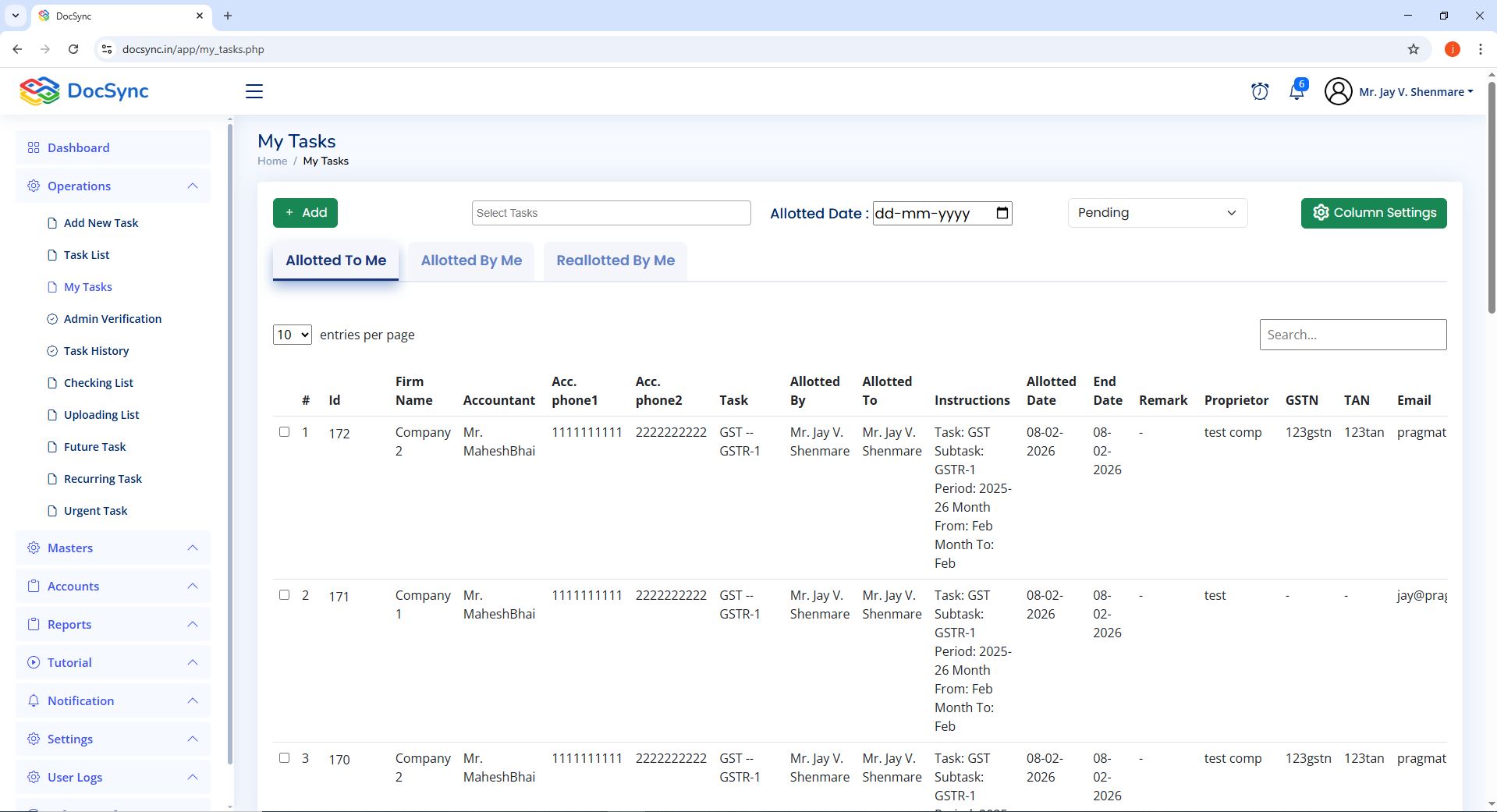Click the hamburger menu icon
Screen dimensions: 1497x812
click(x=254, y=91)
